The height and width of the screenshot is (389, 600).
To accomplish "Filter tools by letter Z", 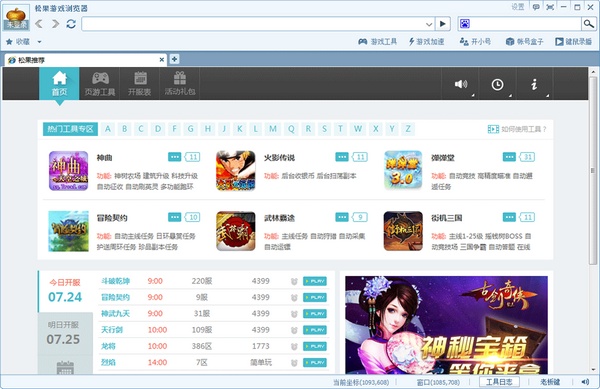I will coord(408,129).
